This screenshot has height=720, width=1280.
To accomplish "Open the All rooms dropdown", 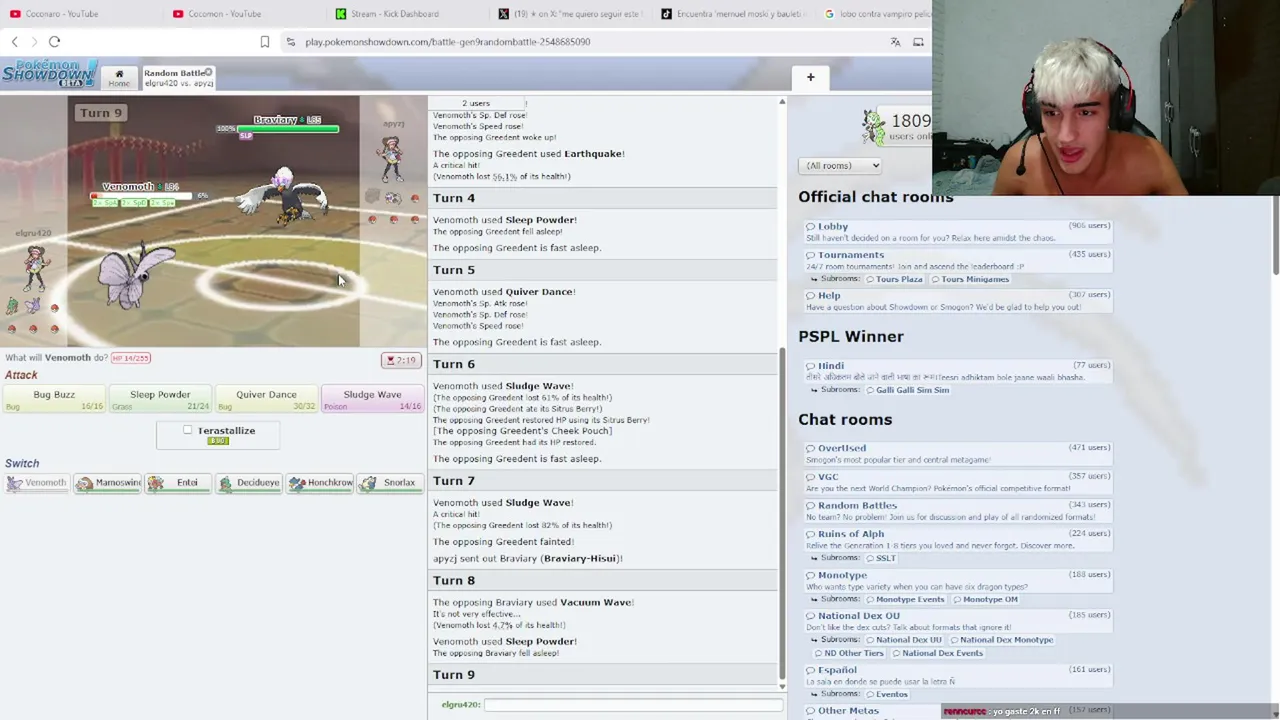I will tap(840, 166).
